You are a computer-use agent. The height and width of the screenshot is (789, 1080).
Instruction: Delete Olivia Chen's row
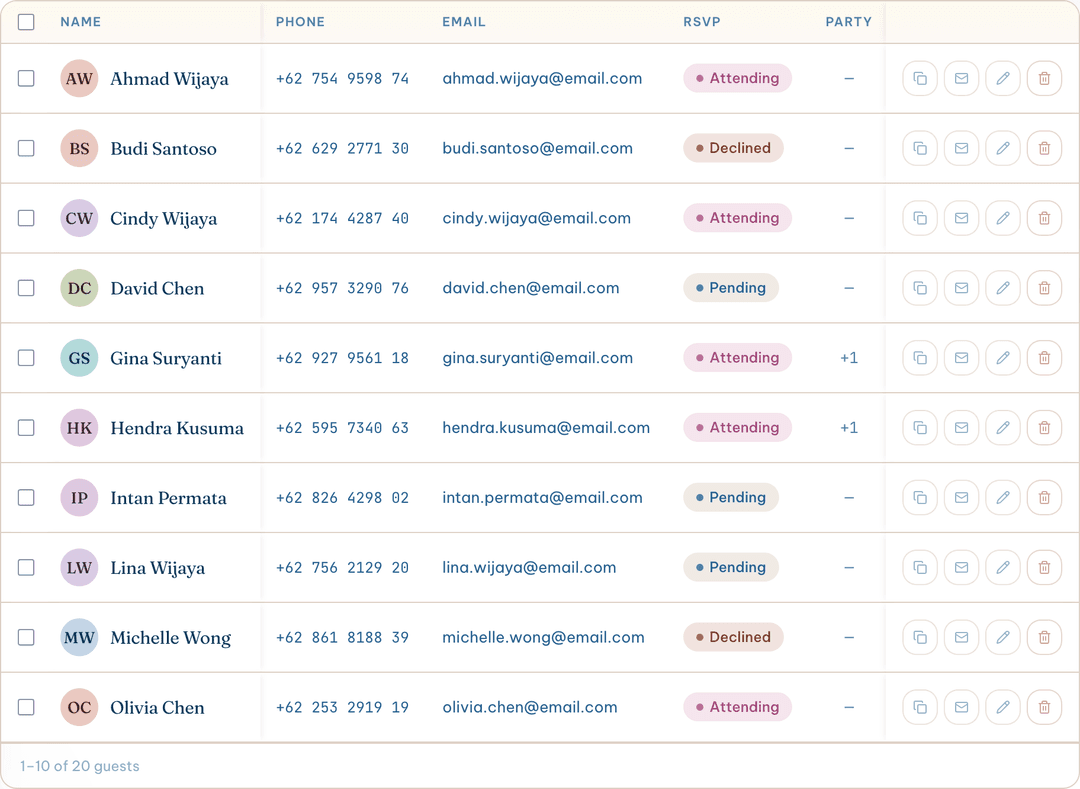click(x=1044, y=707)
